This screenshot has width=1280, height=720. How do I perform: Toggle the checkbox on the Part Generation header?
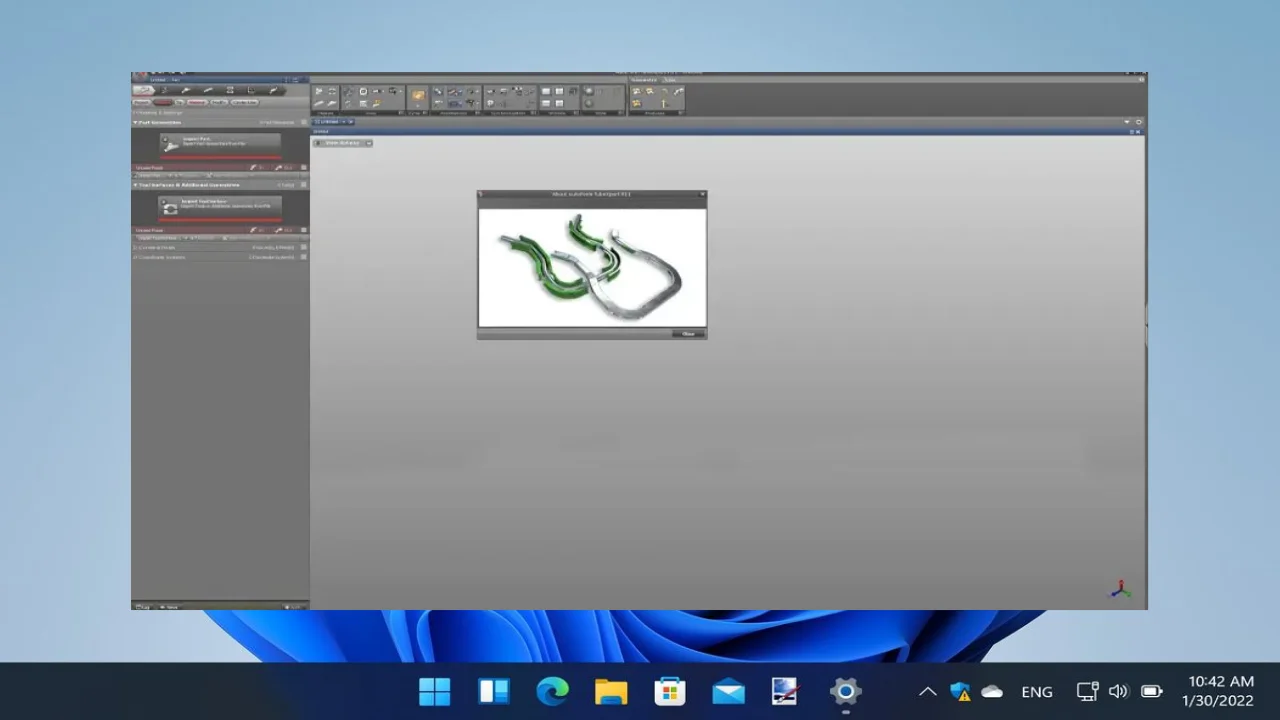(x=304, y=122)
